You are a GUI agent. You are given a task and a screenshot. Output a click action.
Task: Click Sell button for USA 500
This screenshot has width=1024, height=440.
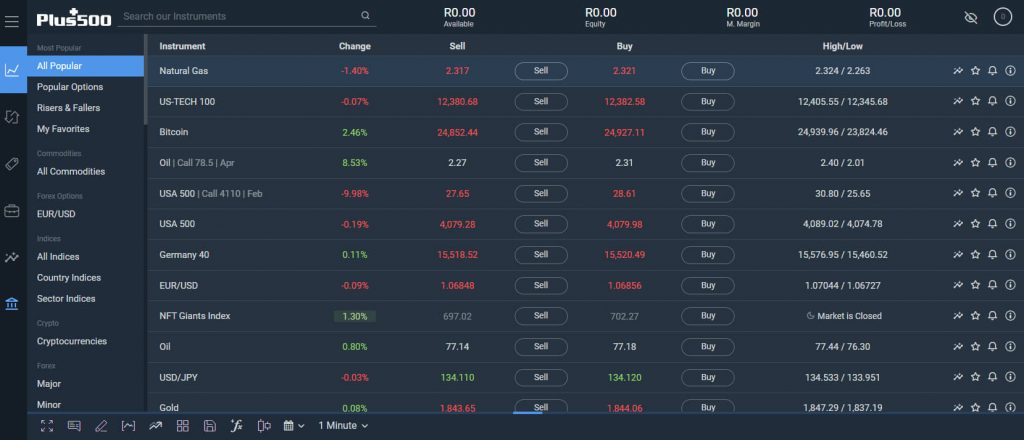pos(541,224)
